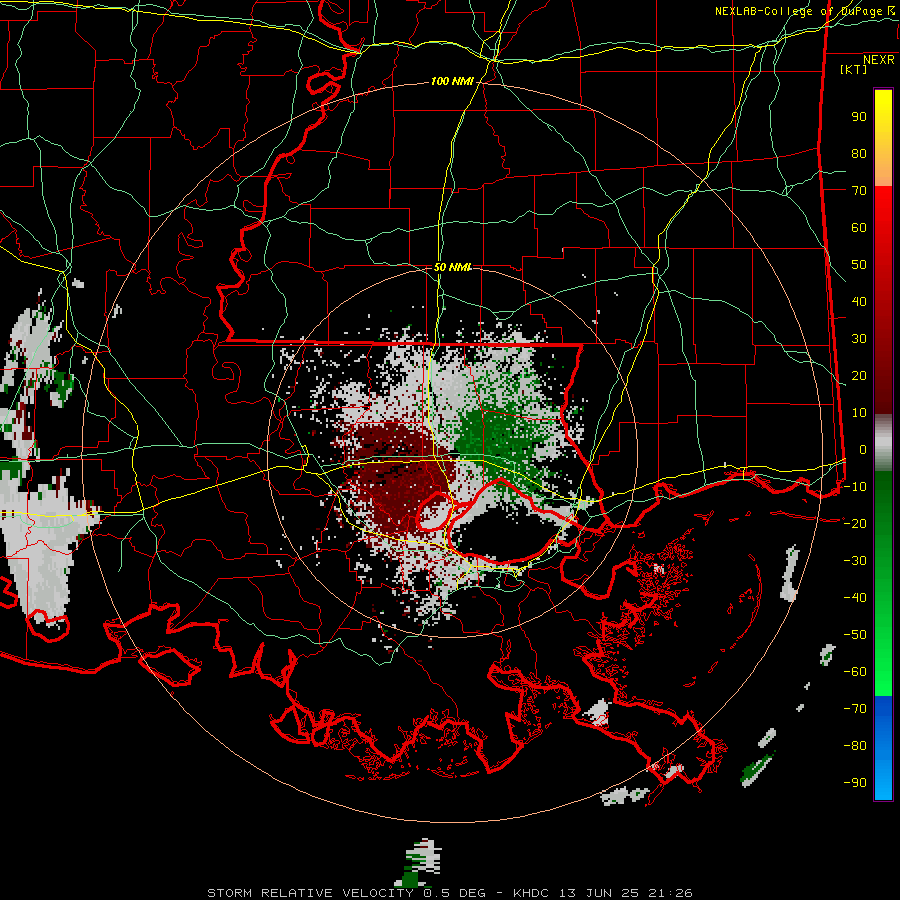Select the positive 80 scale value

click(x=859, y=154)
